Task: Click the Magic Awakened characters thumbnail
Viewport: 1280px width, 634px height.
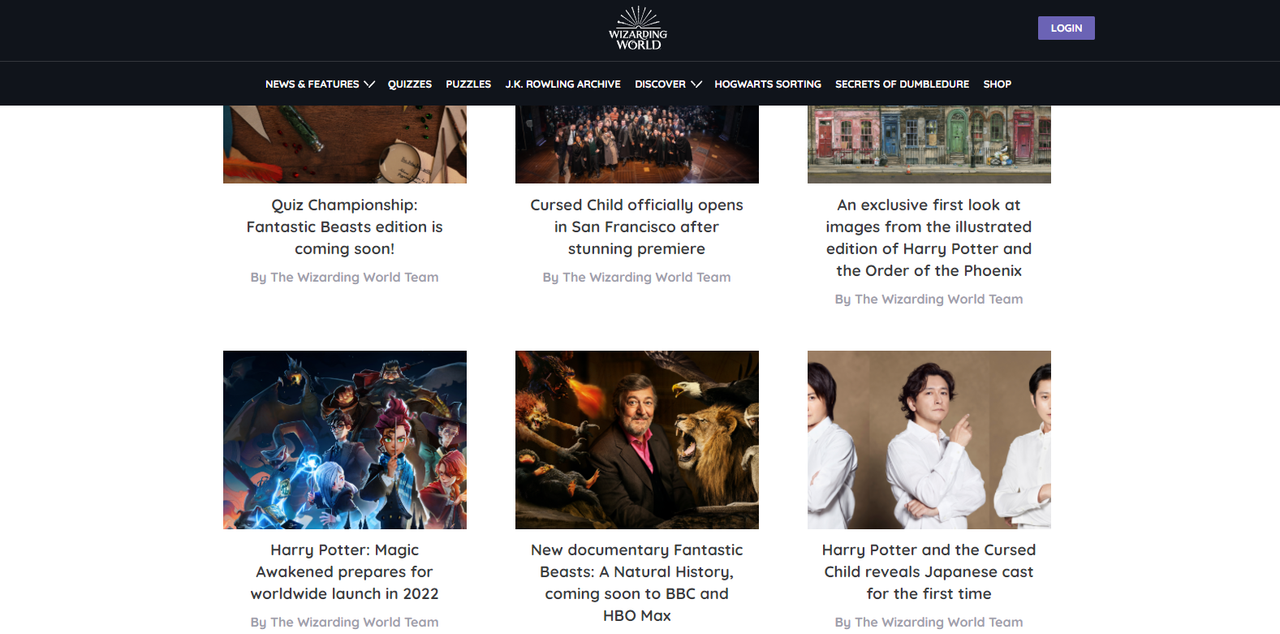Action: (345, 440)
